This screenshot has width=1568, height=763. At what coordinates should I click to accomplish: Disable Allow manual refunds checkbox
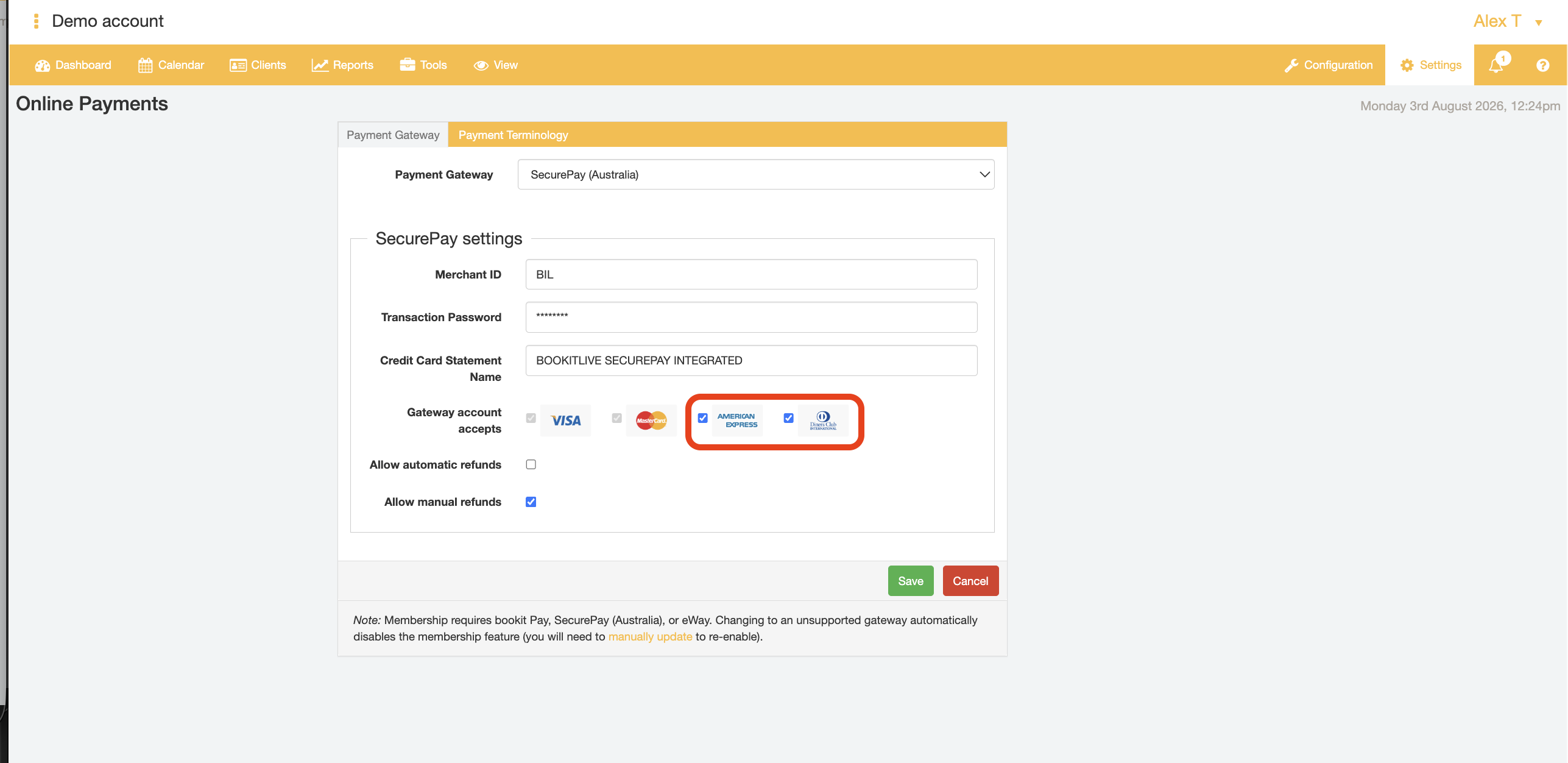(x=531, y=502)
